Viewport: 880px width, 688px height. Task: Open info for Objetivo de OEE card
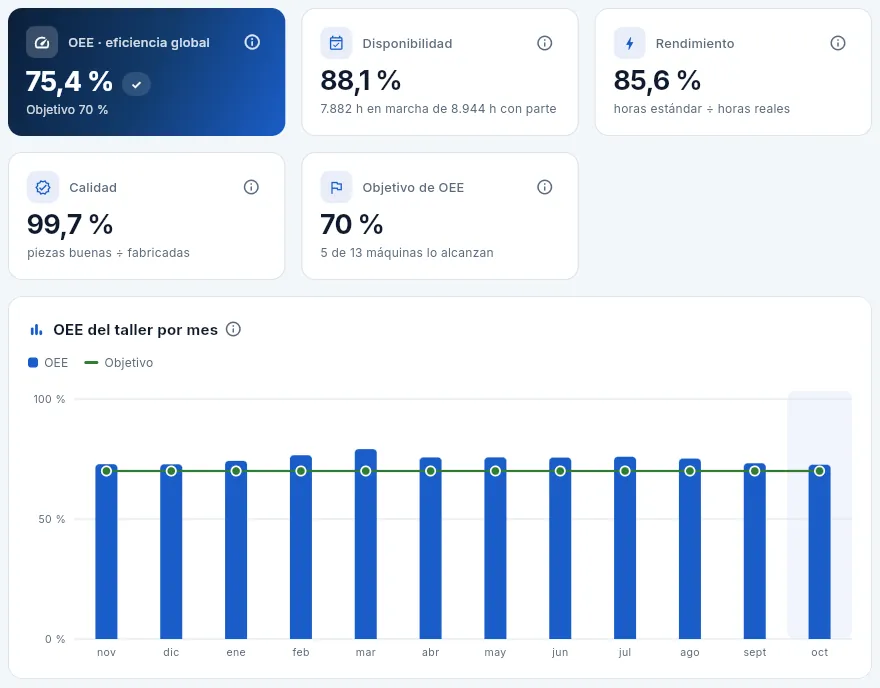tap(544, 187)
